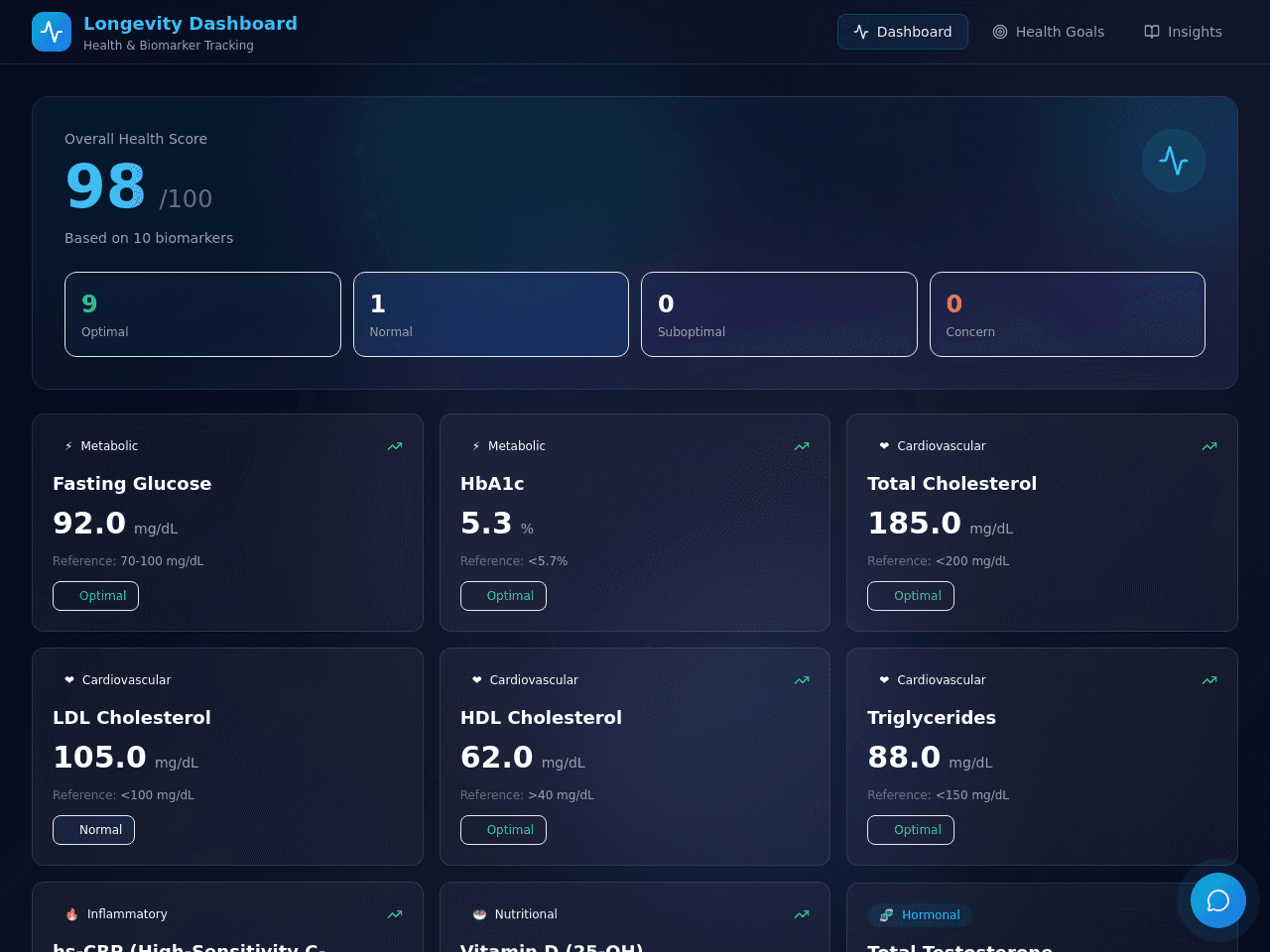Click the heart icon on Total Cholesterol card
This screenshot has height=952, width=1270.
[884, 446]
